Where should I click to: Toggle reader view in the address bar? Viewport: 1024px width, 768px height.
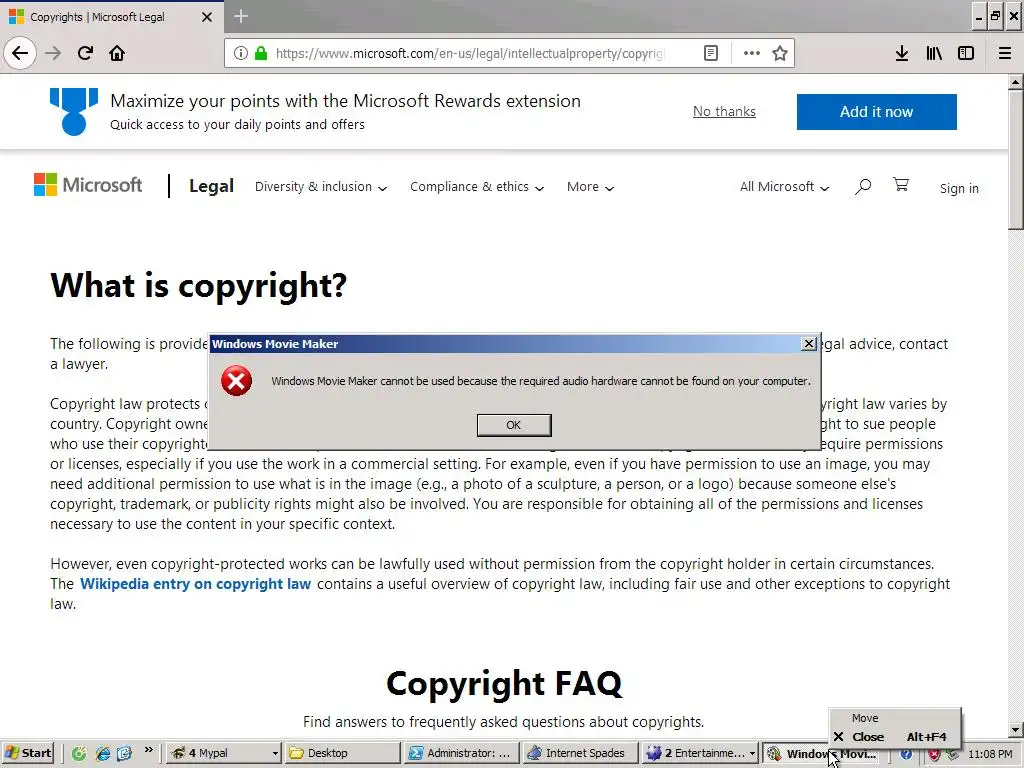tap(711, 53)
